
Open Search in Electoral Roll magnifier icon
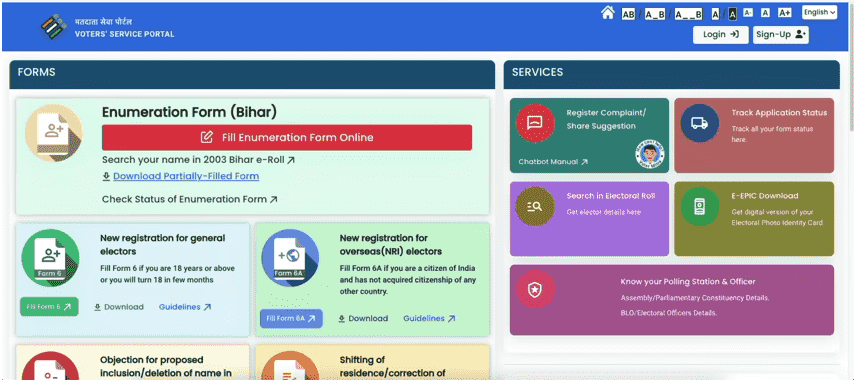coord(535,207)
